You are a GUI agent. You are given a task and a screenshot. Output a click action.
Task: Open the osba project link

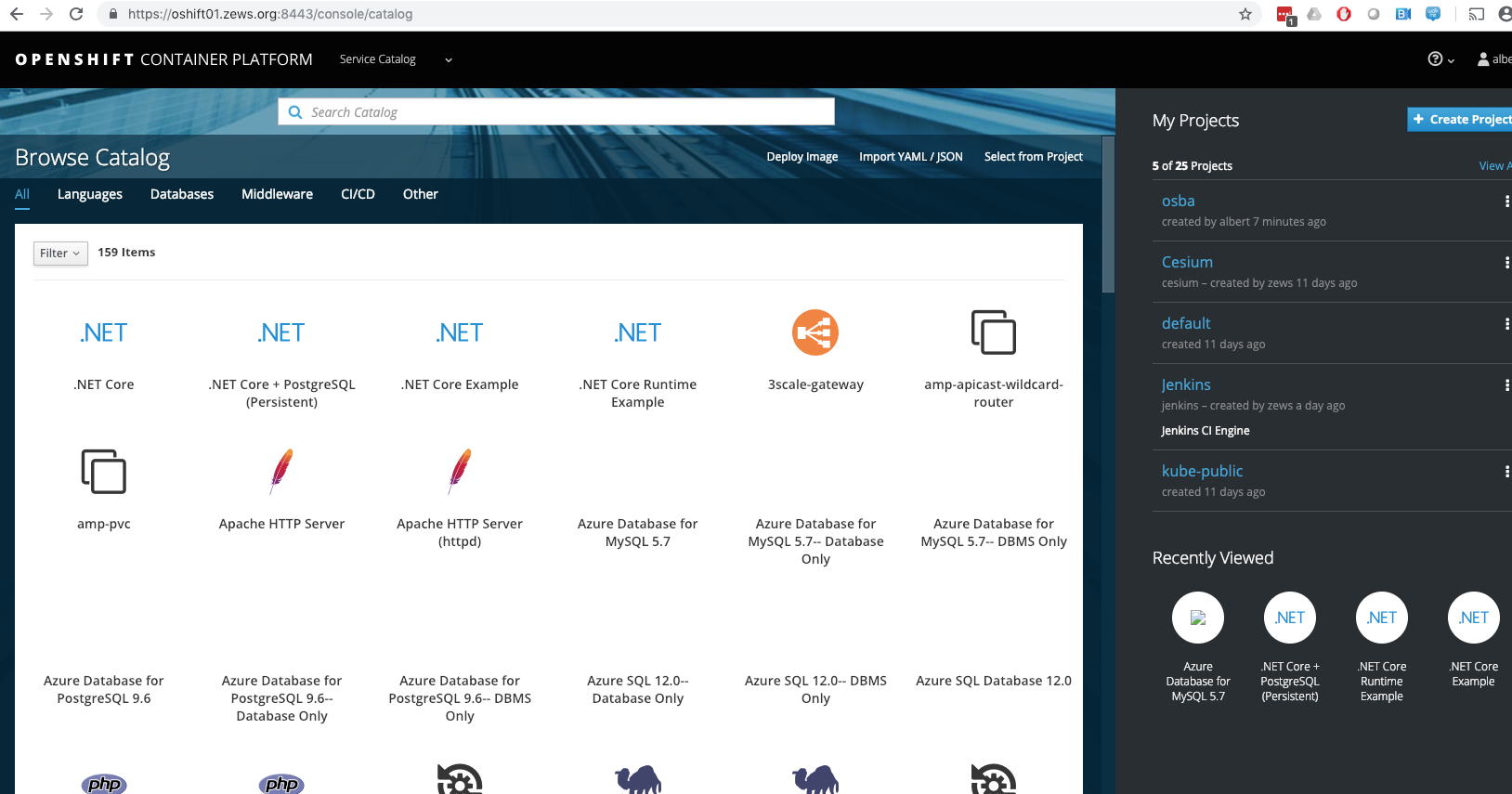pyautogui.click(x=1178, y=201)
